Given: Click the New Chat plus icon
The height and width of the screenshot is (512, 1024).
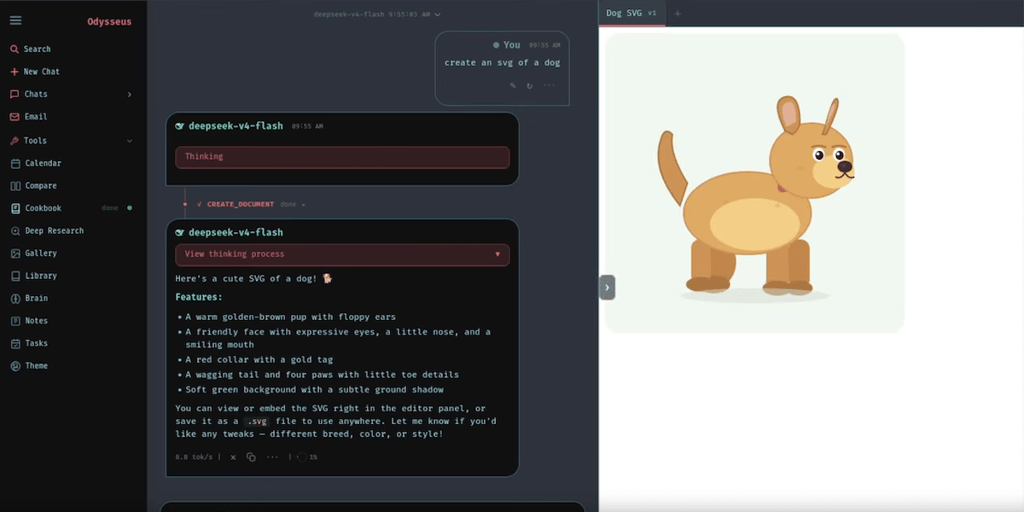Looking at the screenshot, I should pyautogui.click(x=14, y=72).
